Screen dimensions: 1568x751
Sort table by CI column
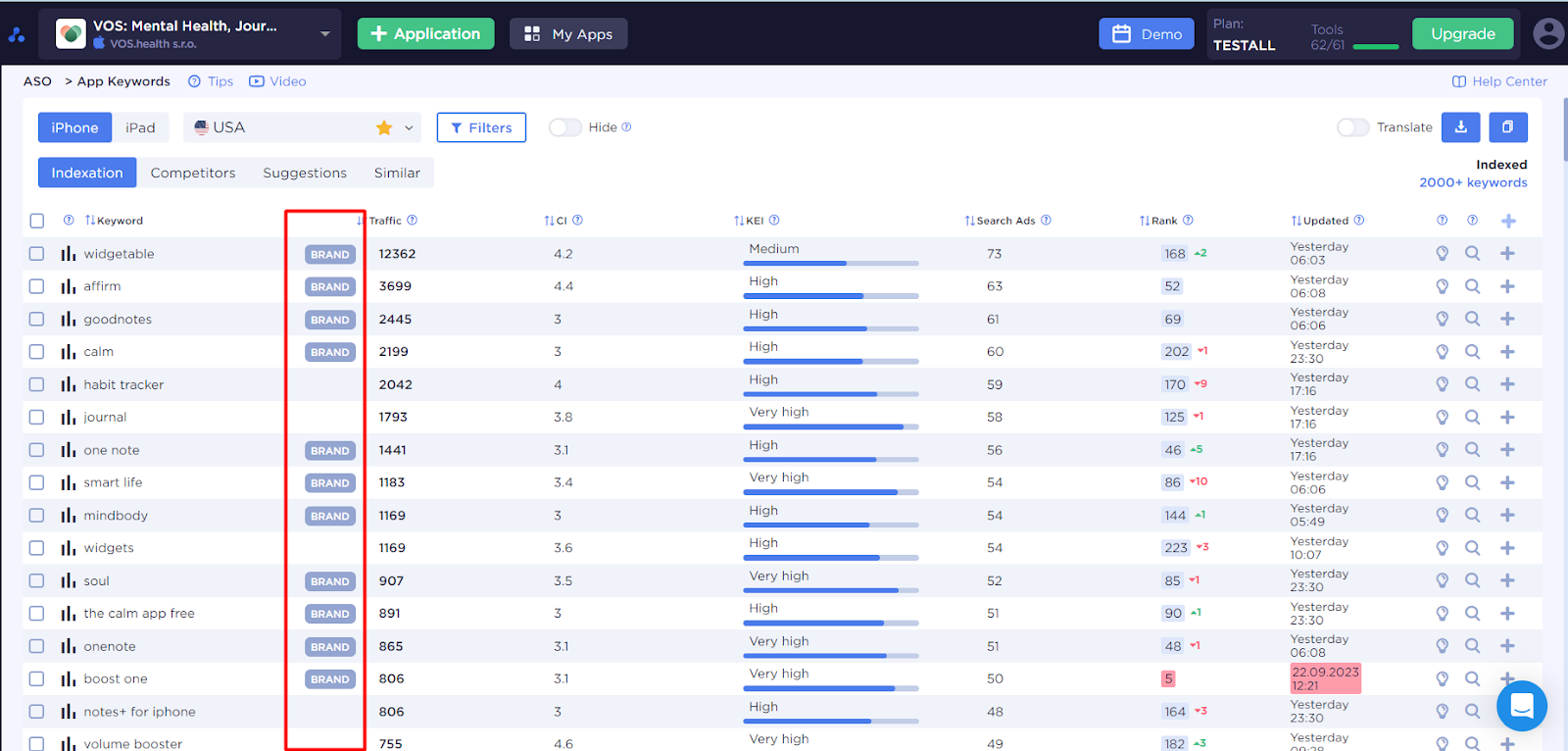click(556, 221)
